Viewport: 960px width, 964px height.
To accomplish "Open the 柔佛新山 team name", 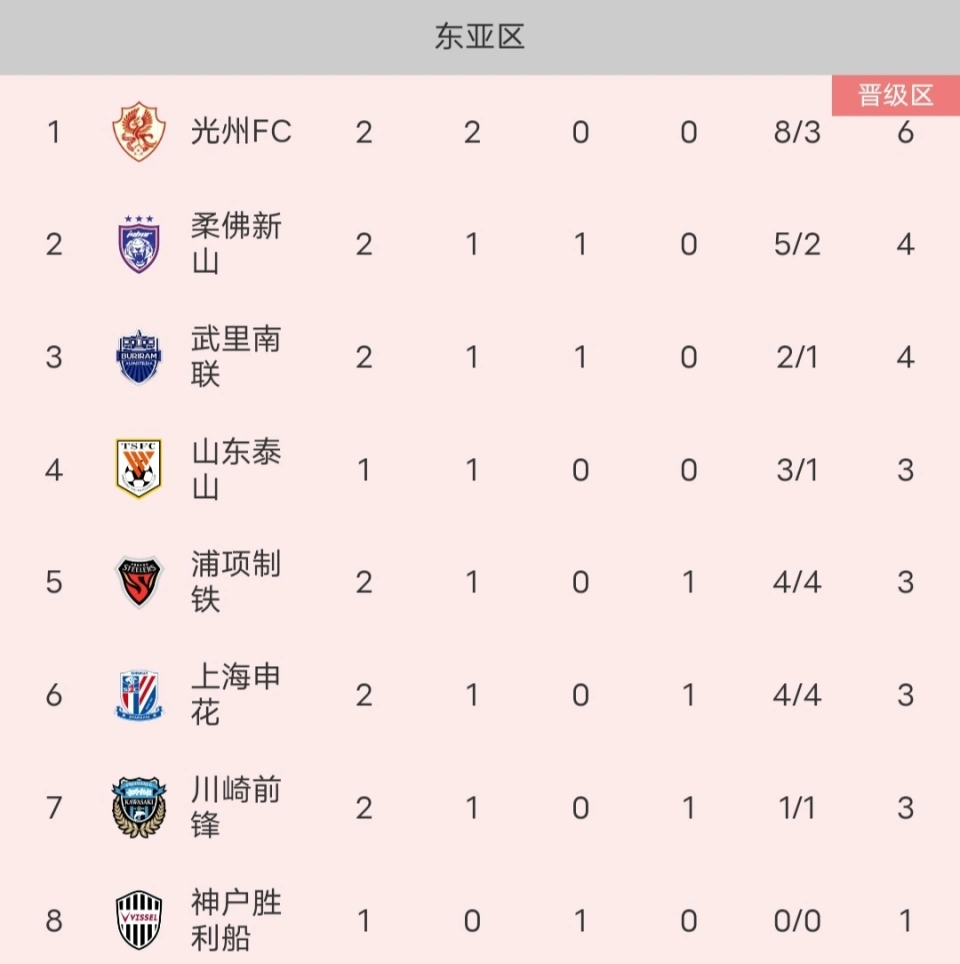I will click(x=236, y=244).
